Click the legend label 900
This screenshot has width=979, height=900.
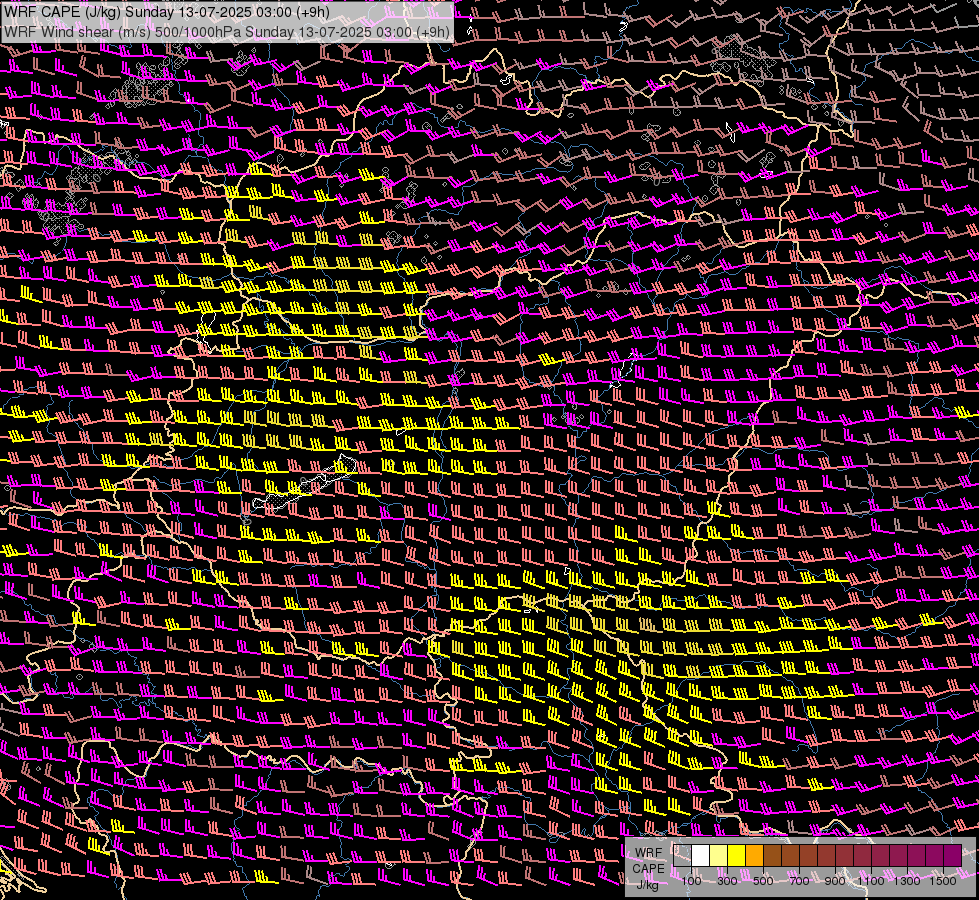pos(835,881)
